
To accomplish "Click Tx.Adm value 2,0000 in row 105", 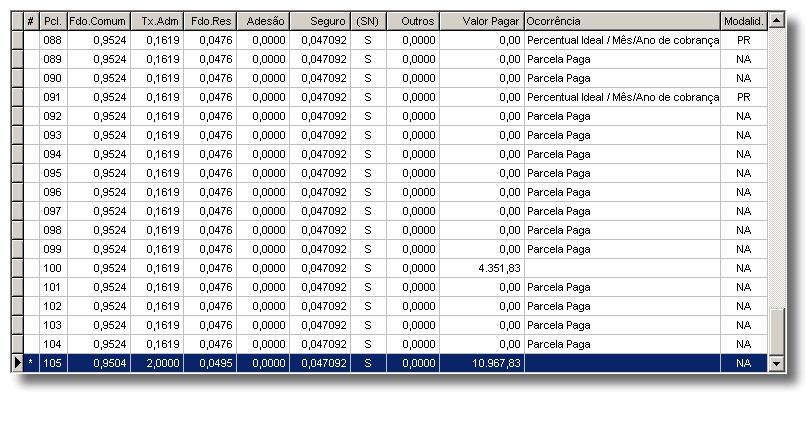I will [157, 363].
